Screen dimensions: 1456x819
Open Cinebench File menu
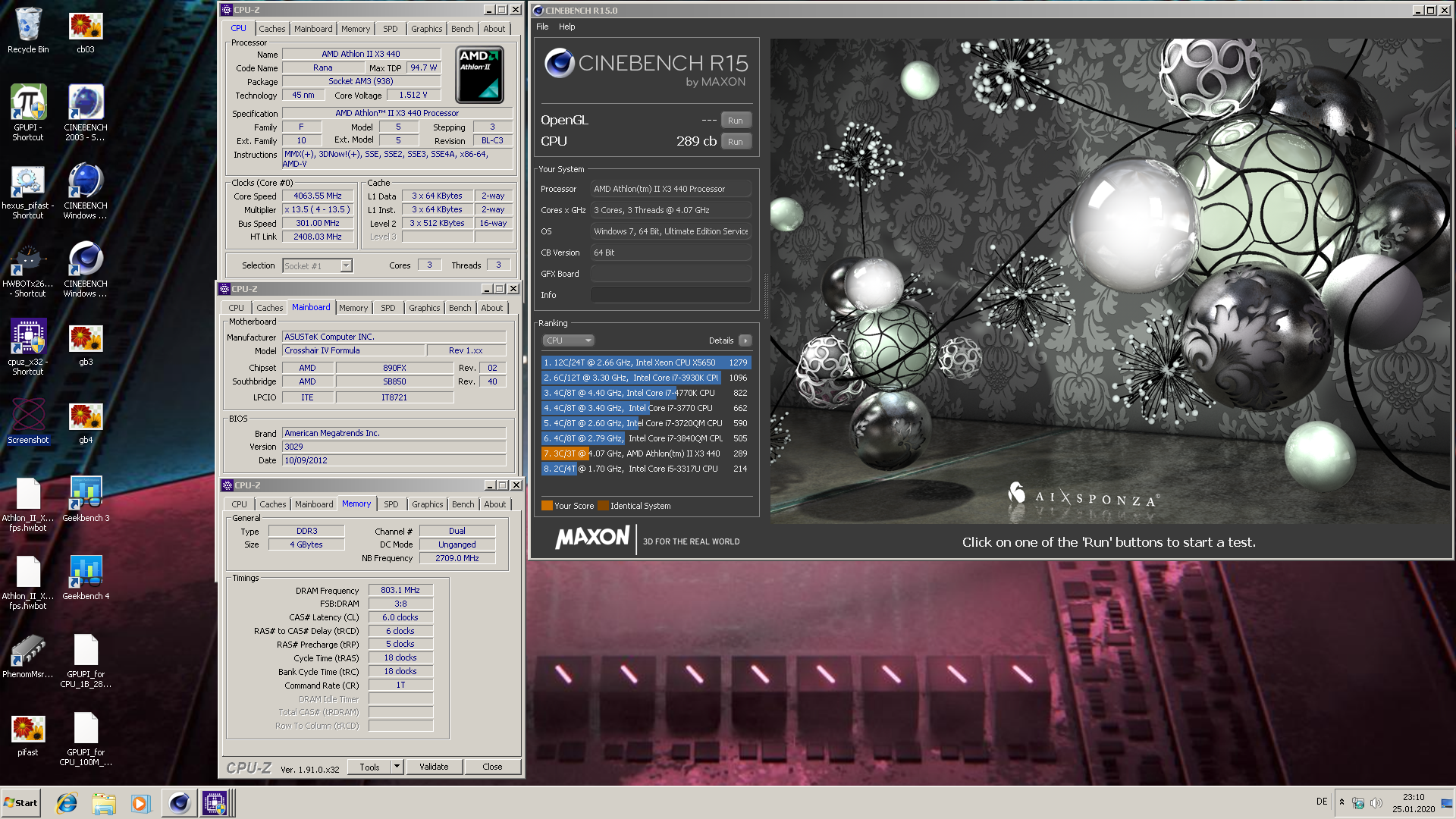(542, 27)
